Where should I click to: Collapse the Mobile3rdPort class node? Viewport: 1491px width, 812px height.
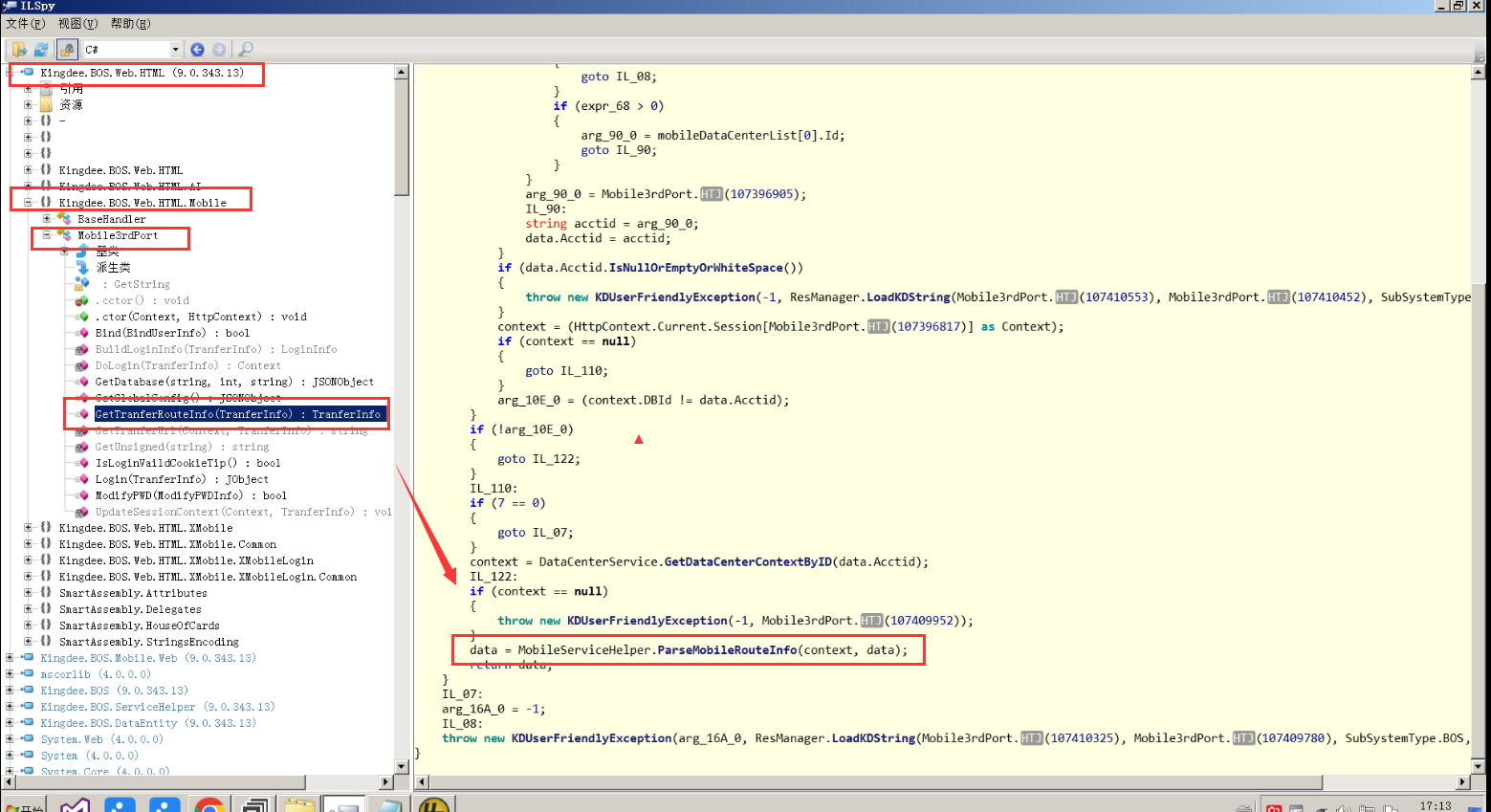pos(46,235)
